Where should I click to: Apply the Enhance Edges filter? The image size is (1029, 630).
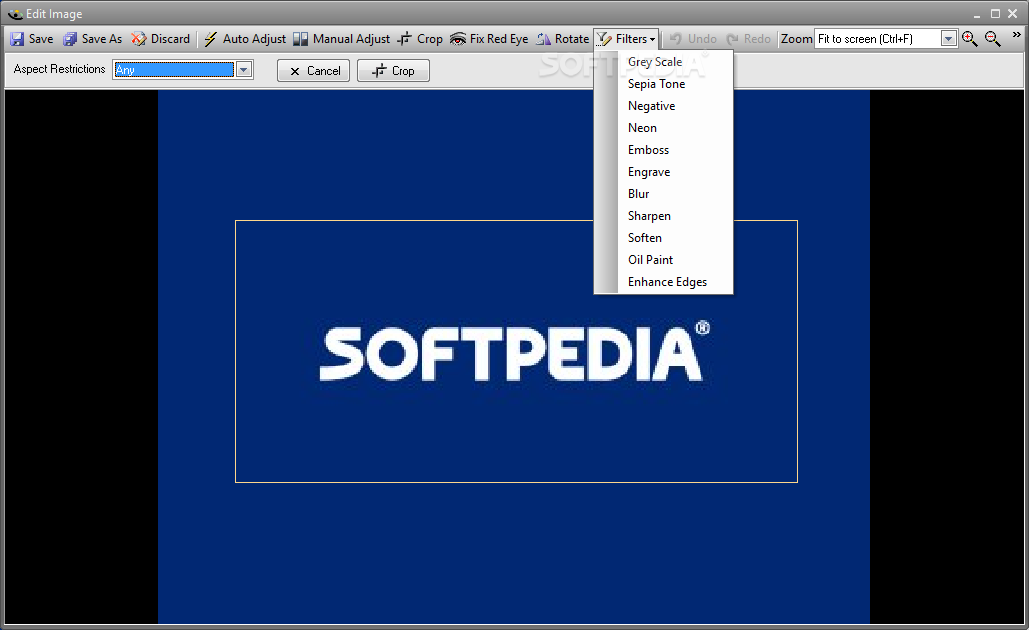[663, 282]
